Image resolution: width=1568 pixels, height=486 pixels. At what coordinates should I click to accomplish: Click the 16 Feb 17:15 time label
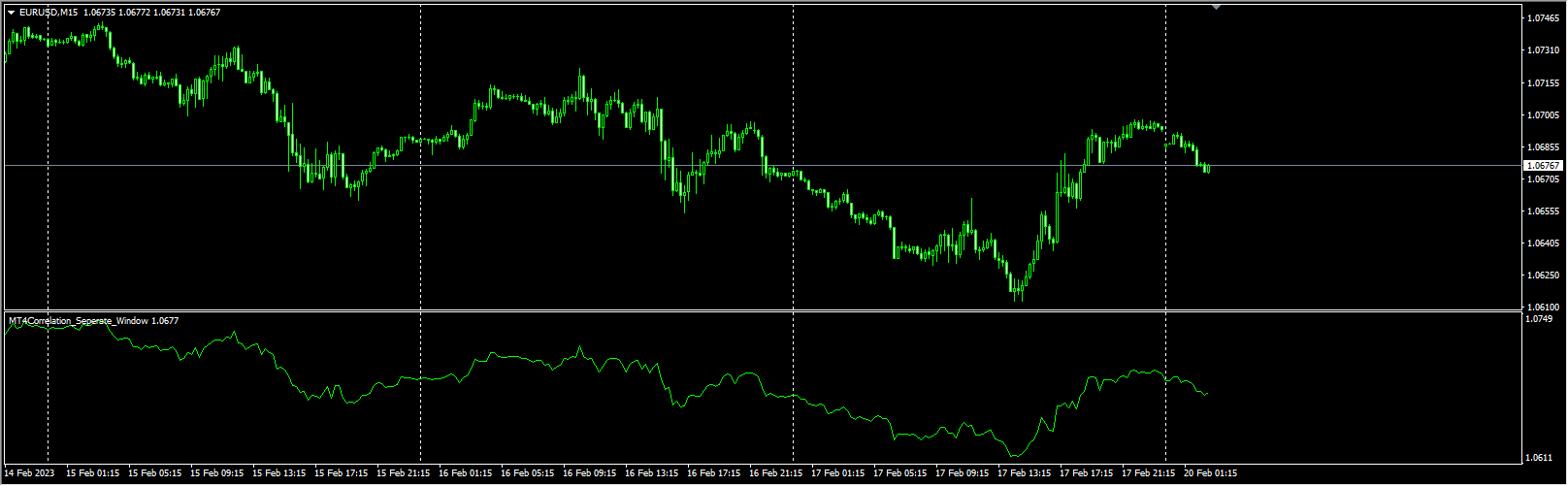tap(714, 474)
